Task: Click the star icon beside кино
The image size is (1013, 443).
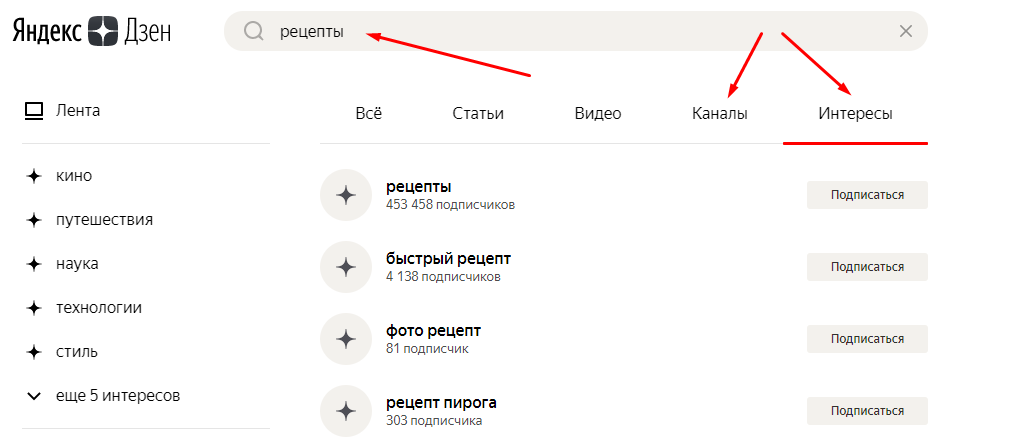Action: tap(34, 176)
